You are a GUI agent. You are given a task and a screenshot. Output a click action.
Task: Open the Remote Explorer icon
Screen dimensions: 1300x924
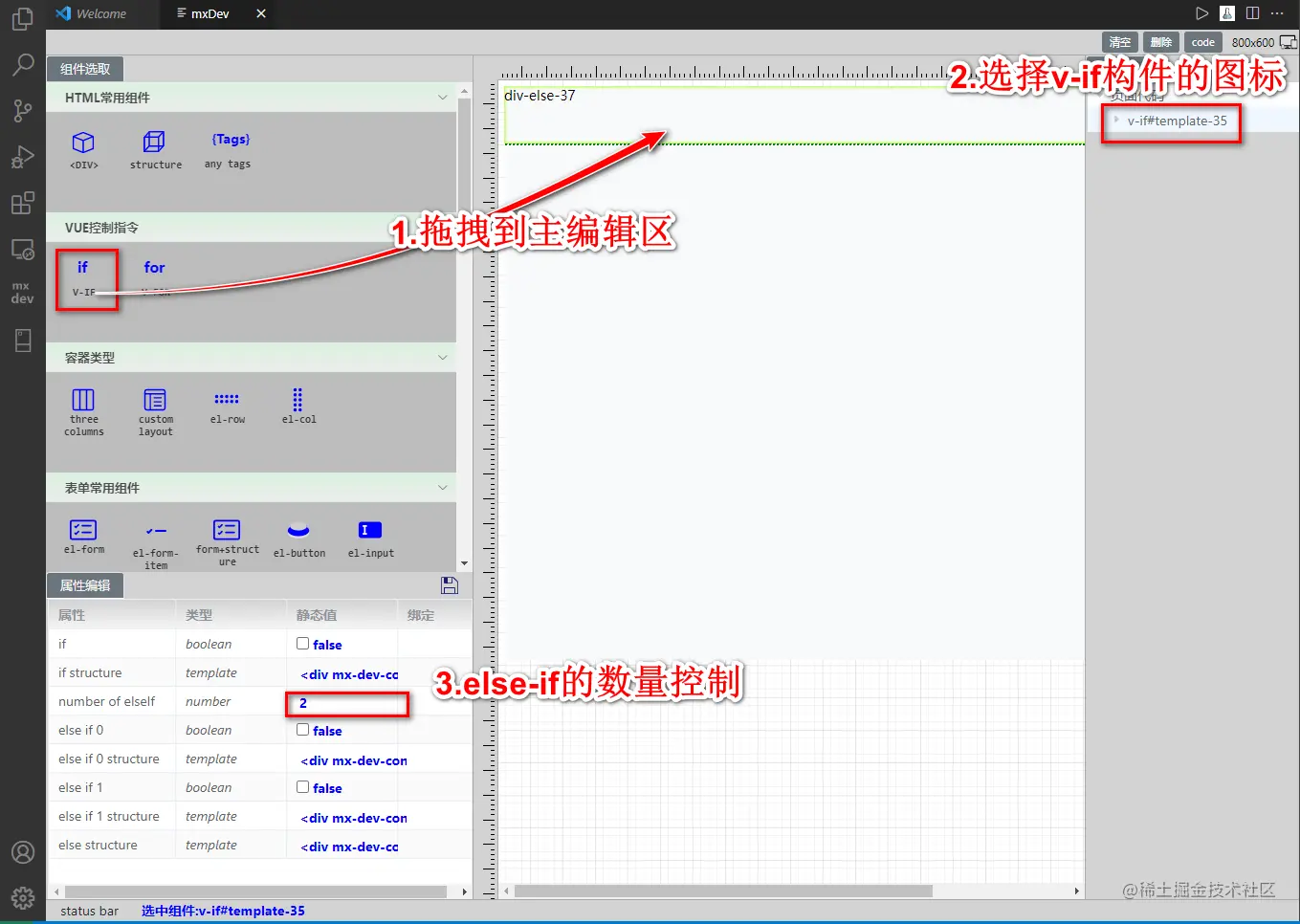[x=23, y=250]
